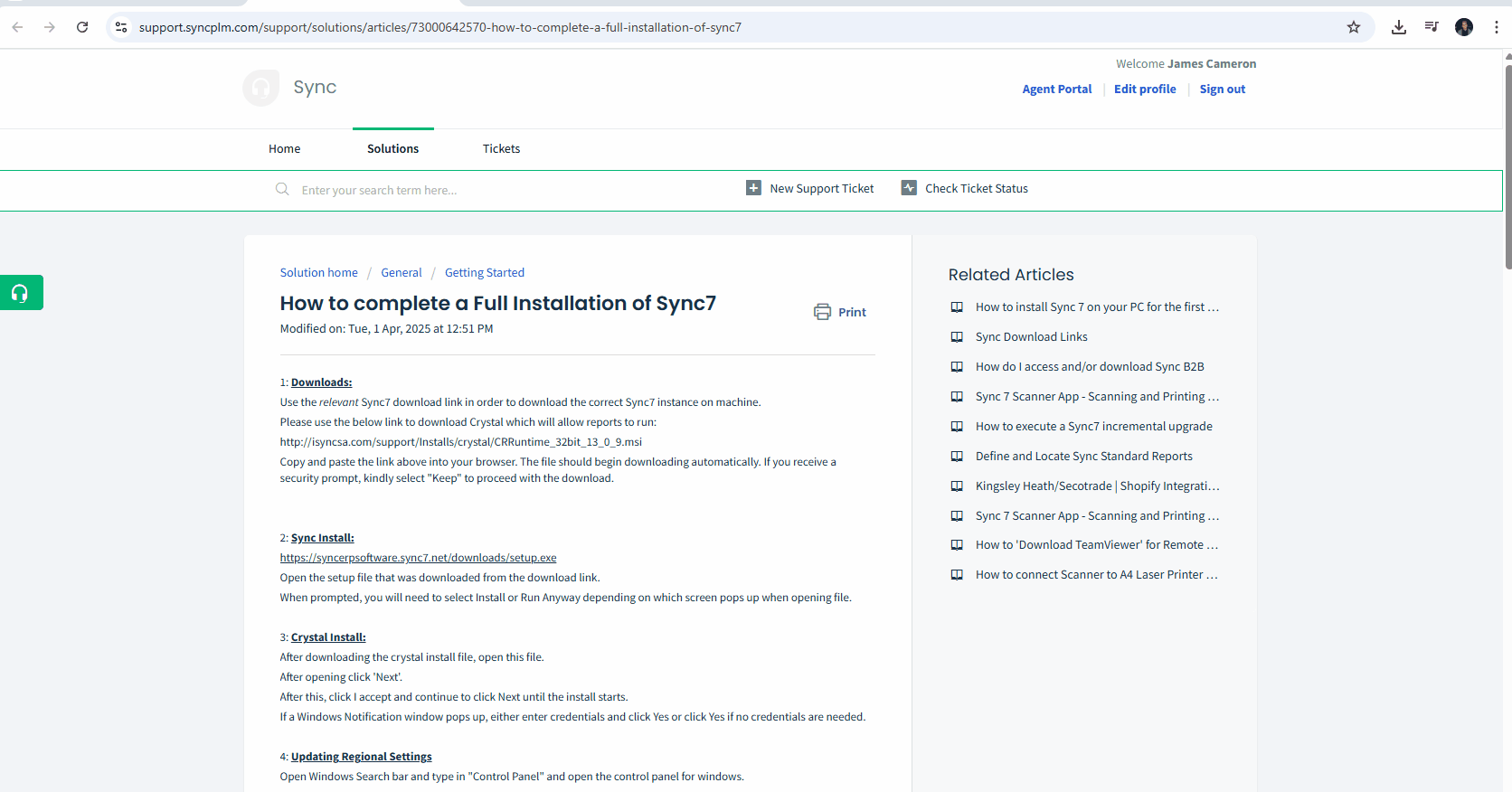Viewport: 1512px width, 792px height.
Task: Open How to Download TeamViewer article
Action: [x=1097, y=545]
